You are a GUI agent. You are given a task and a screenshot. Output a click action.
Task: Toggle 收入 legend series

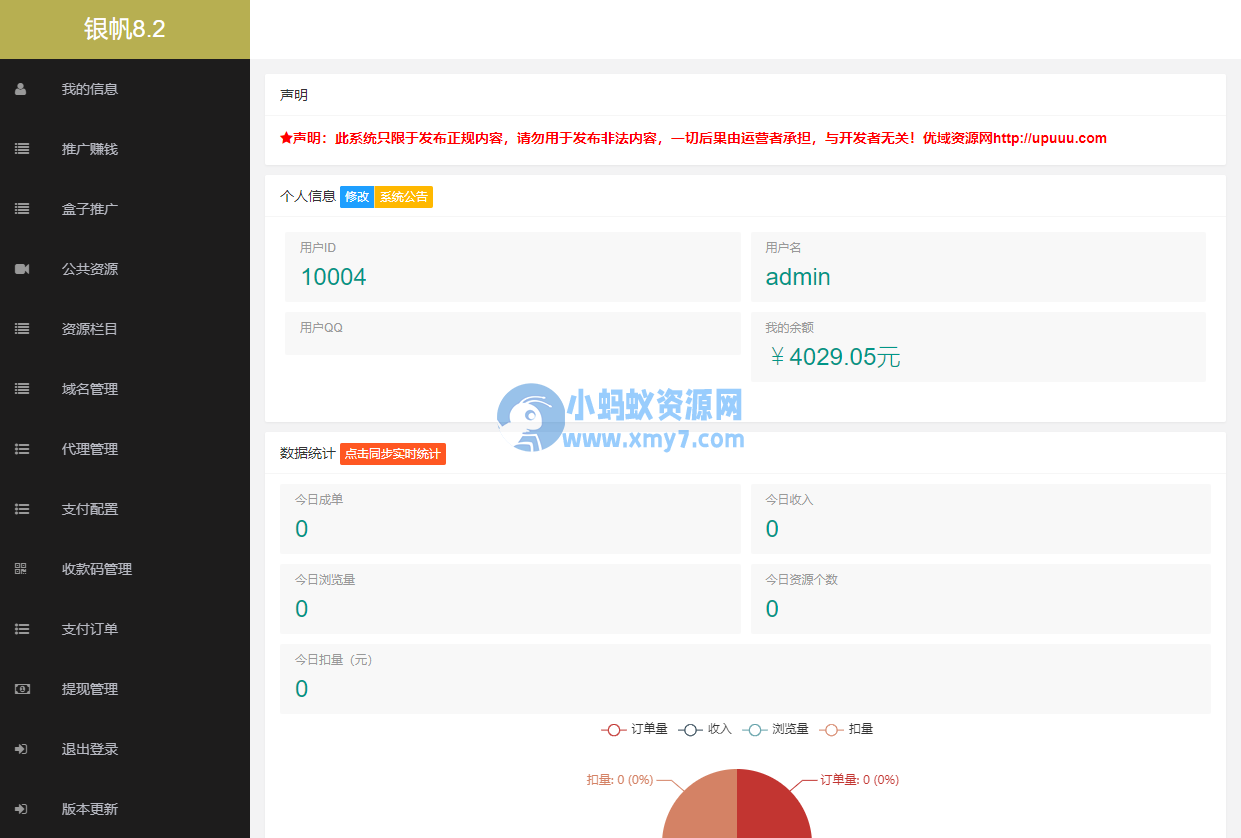pyautogui.click(x=706, y=729)
